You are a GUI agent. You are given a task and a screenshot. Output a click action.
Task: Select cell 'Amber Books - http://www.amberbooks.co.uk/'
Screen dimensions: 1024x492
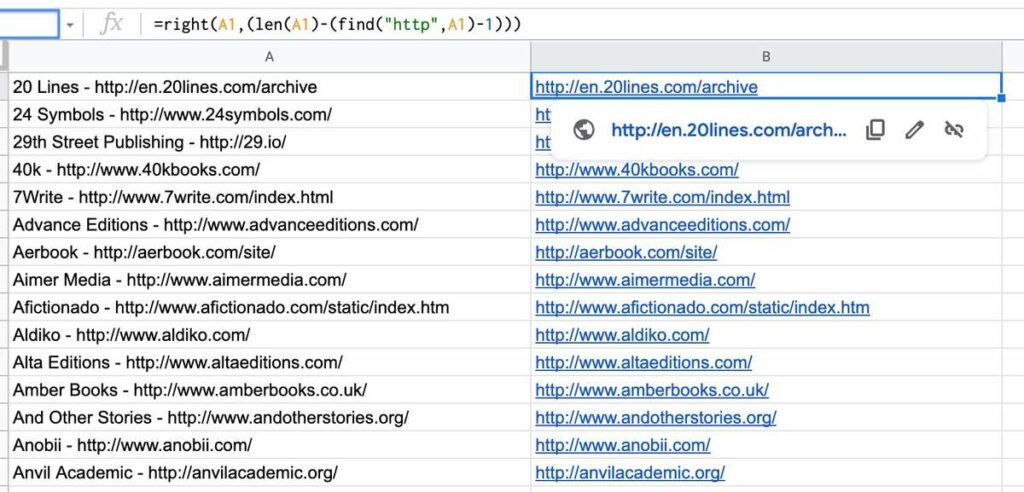point(269,389)
